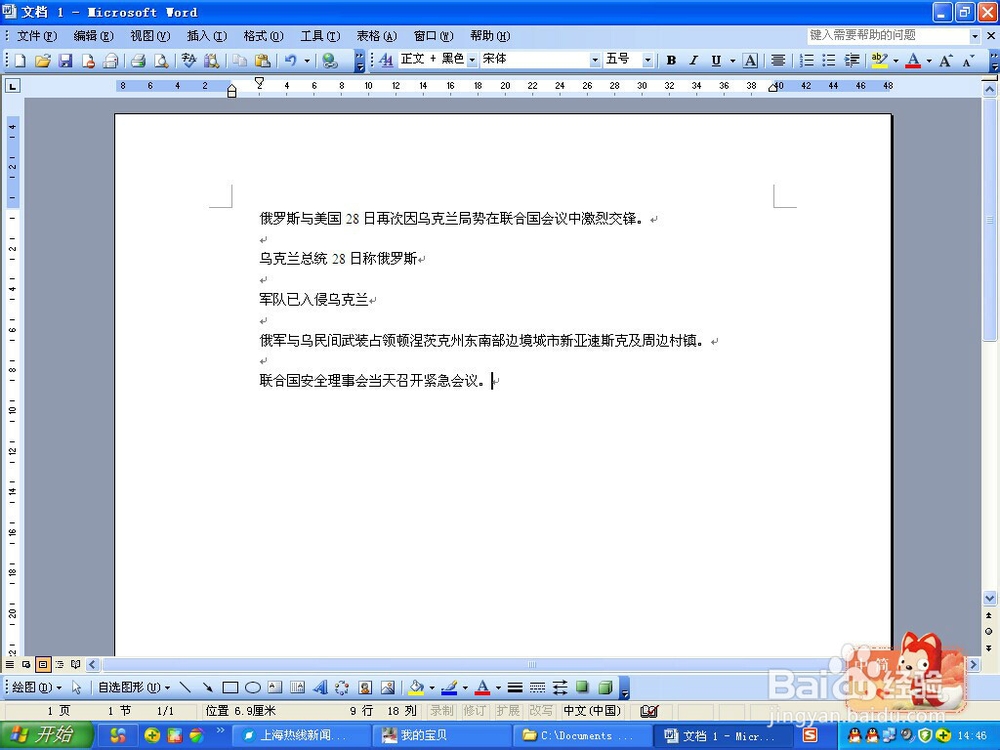Save the document with the floppy icon
Image resolution: width=1000 pixels, height=750 pixels.
[x=65, y=61]
